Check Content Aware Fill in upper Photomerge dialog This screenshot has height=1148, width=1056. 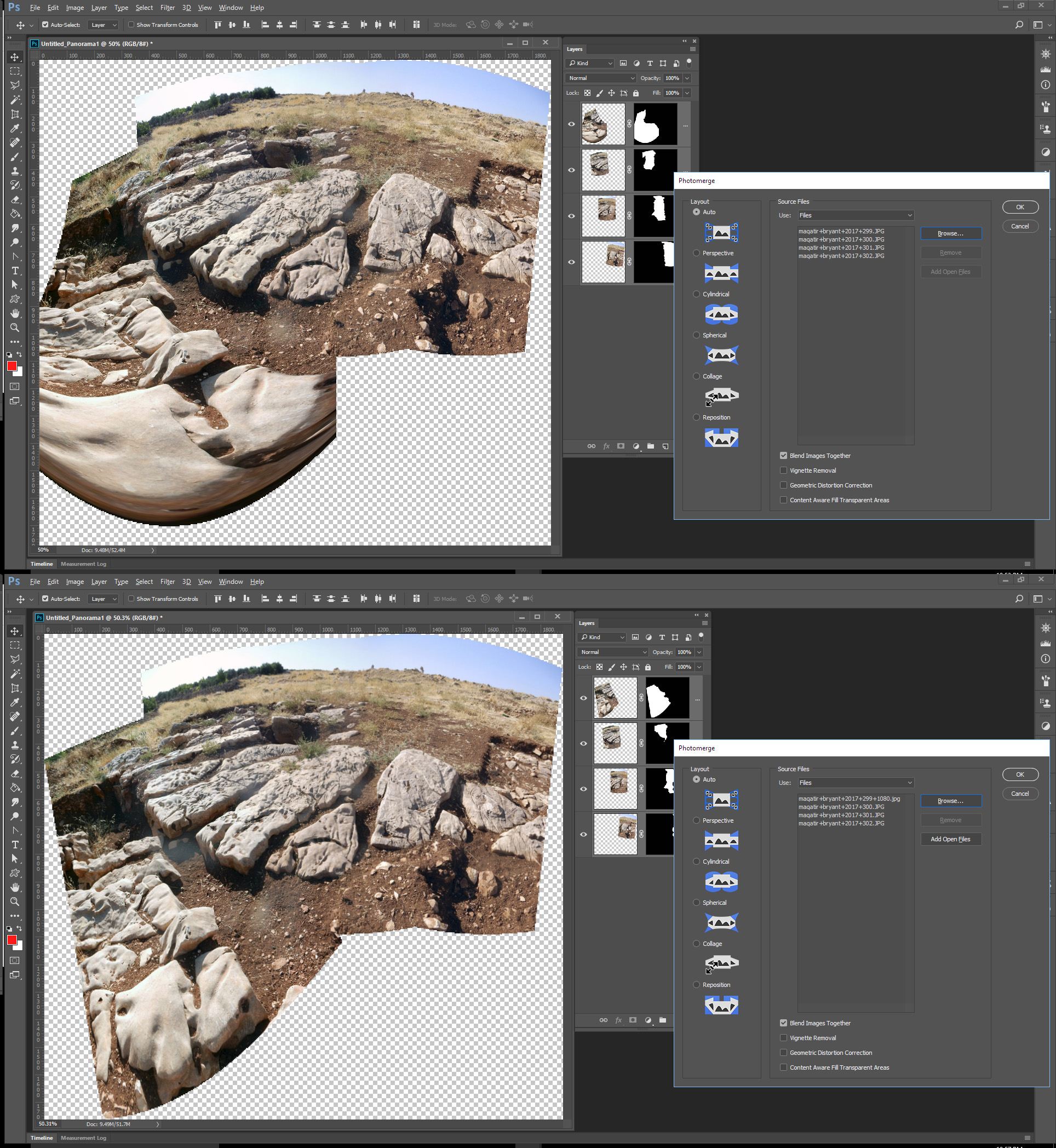(x=783, y=500)
